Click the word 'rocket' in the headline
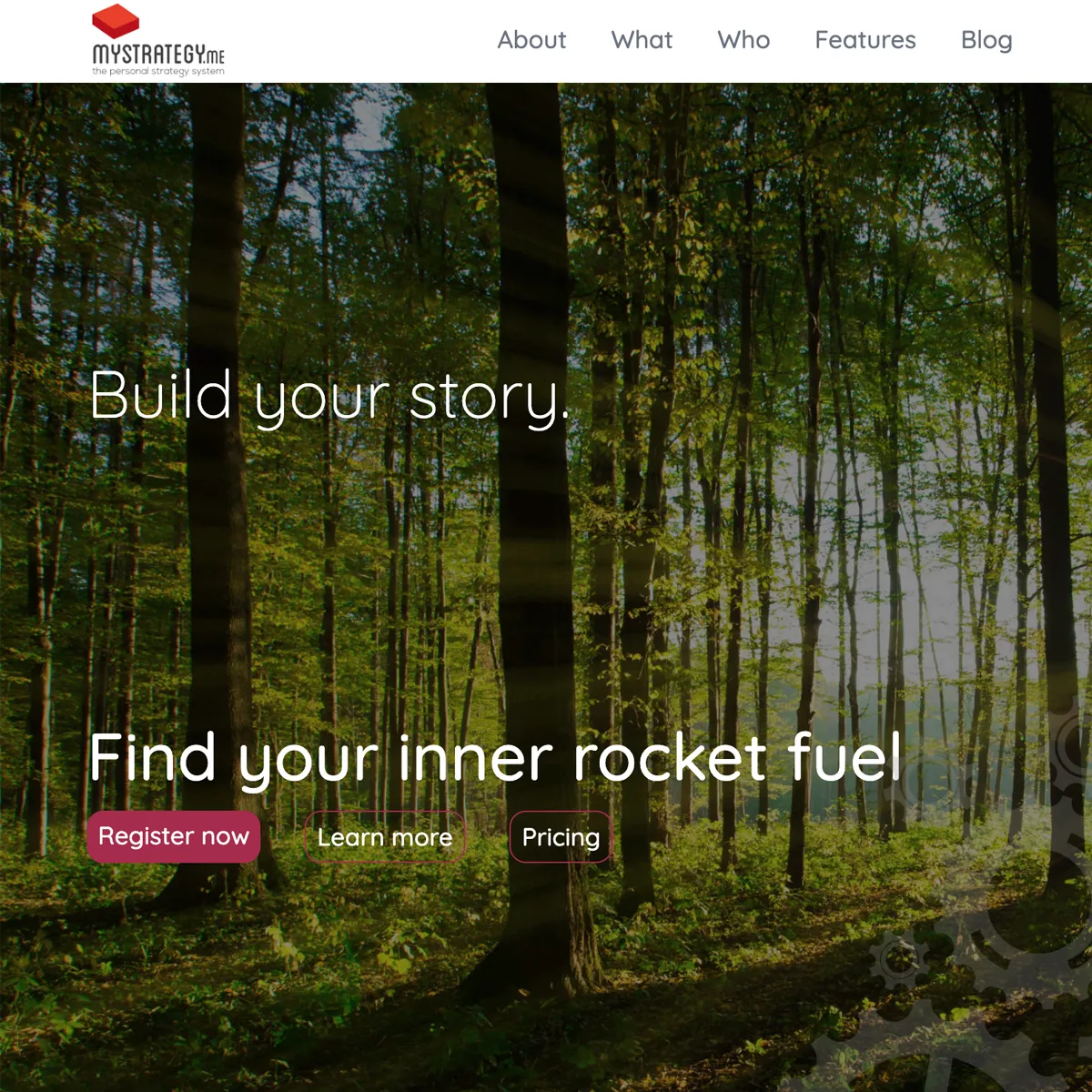The width and height of the screenshot is (1092, 1092). pos(671,757)
